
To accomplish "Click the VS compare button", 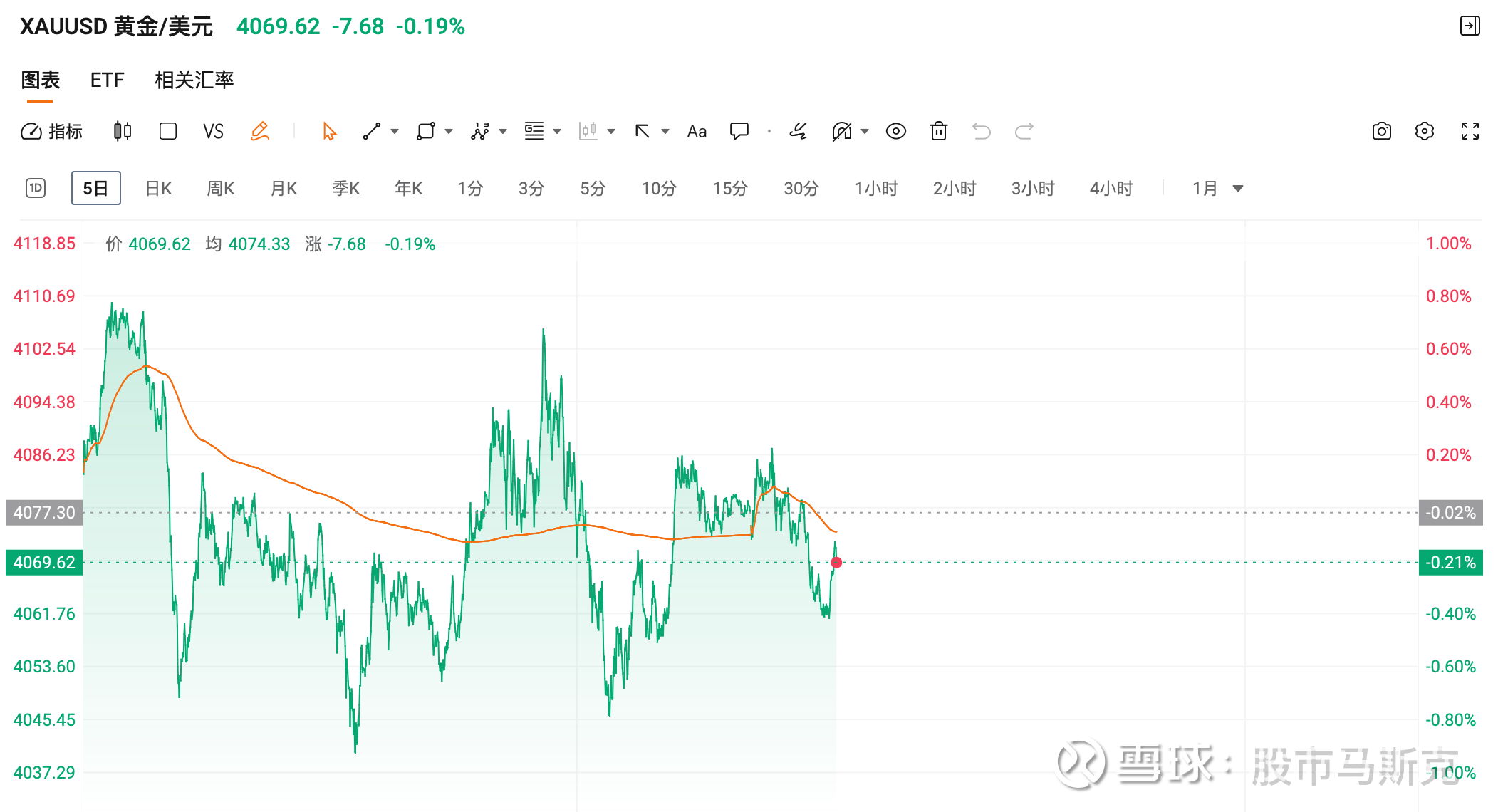I will 213,131.
